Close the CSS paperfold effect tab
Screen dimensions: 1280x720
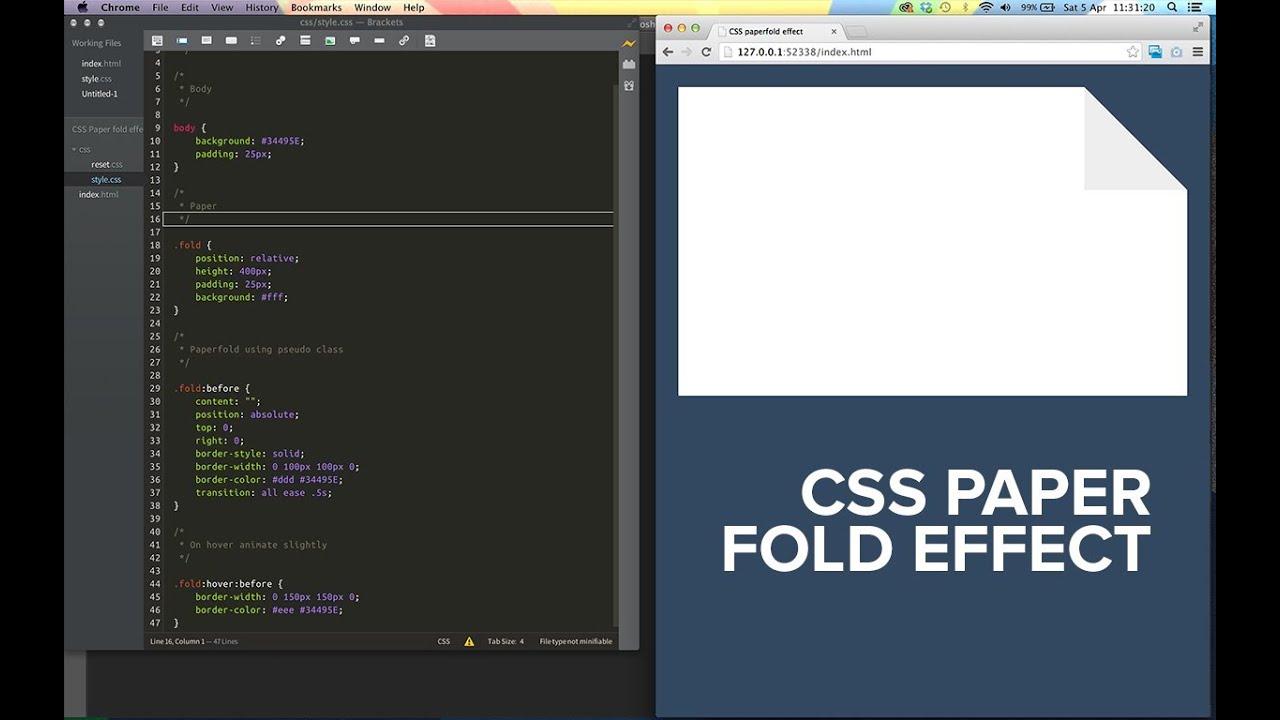834,31
